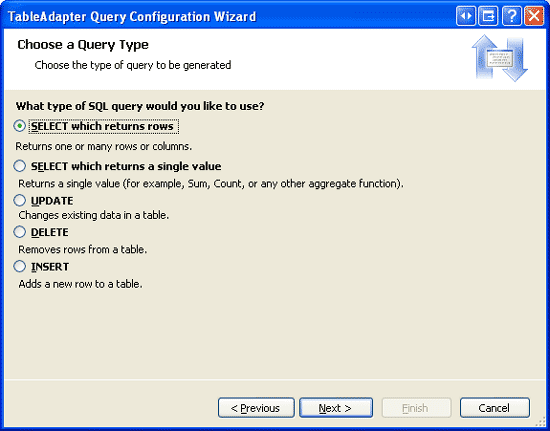Click Next to continue the wizard
Image resolution: width=550 pixels, height=431 pixels.
pyautogui.click(x=336, y=408)
